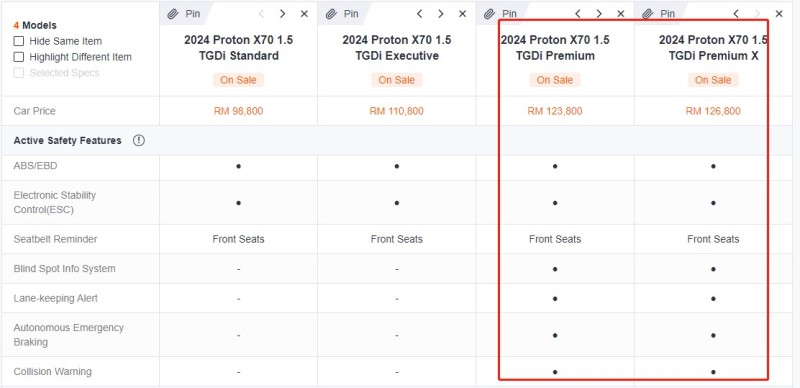
Task: Open Active Safety Features info icon
Action: pyautogui.click(x=139, y=140)
